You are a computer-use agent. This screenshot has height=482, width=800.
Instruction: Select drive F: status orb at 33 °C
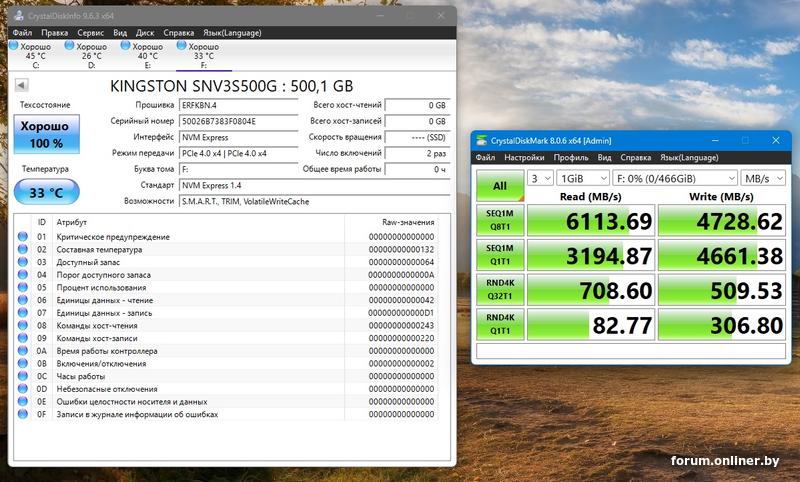(x=181, y=46)
